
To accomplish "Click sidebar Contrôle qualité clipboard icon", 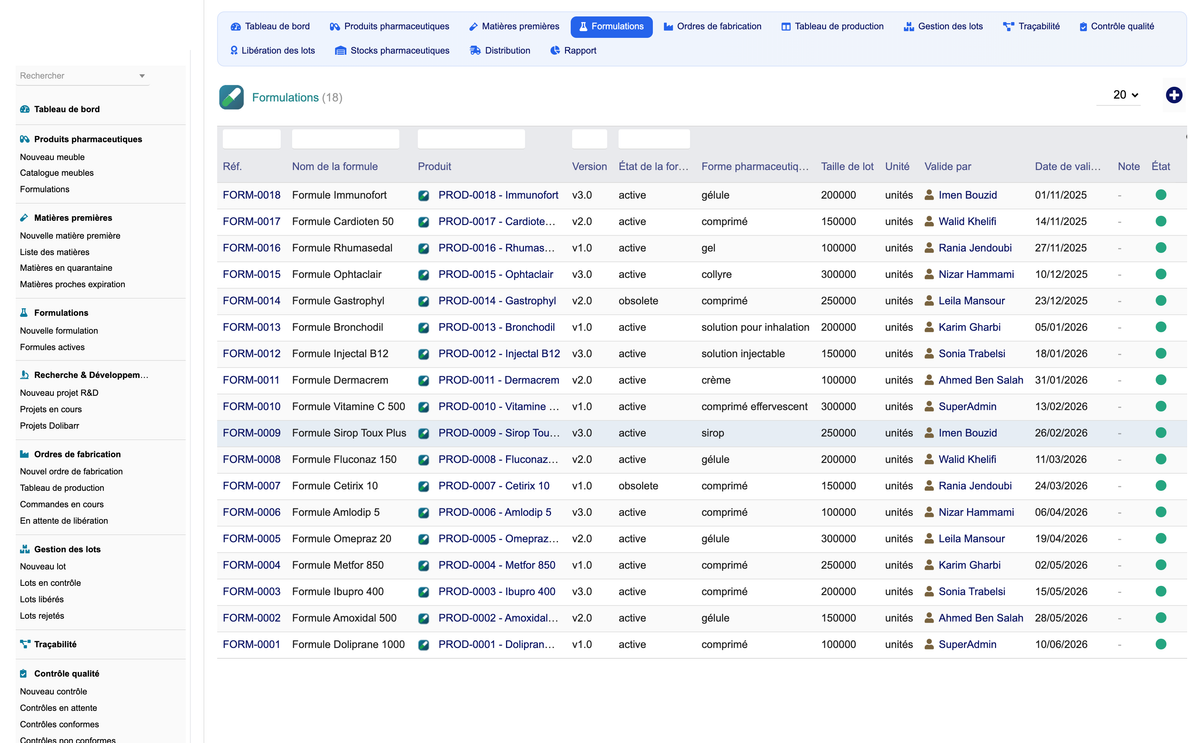I will coord(25,674).
